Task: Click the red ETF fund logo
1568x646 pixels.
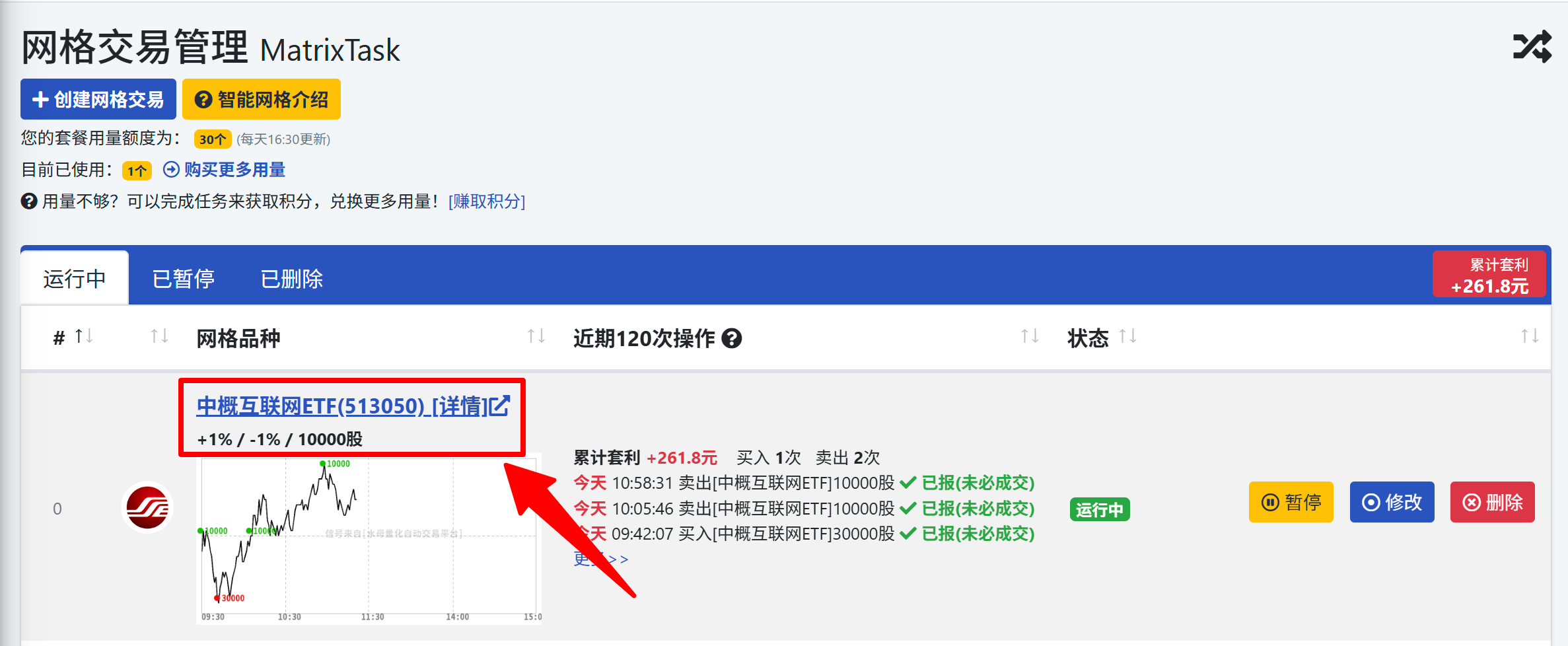Action: click(x=147, y=507)
